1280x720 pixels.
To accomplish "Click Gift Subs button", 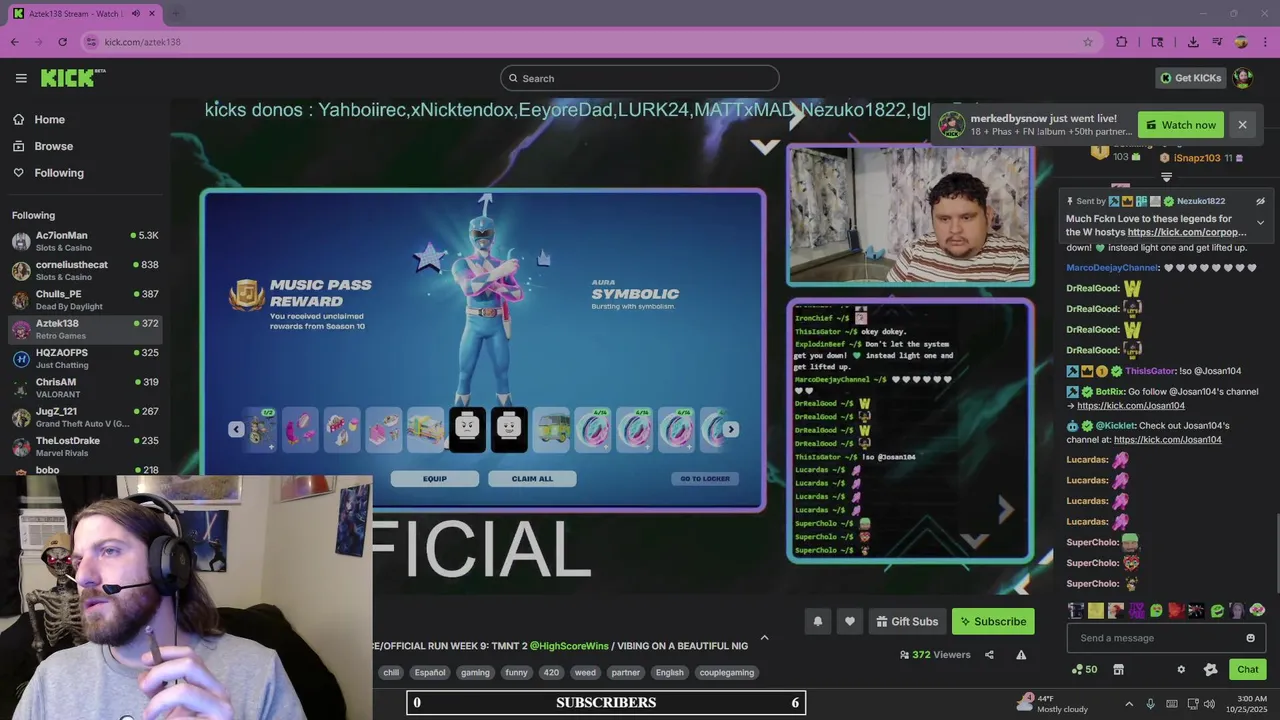I will 907,621.
